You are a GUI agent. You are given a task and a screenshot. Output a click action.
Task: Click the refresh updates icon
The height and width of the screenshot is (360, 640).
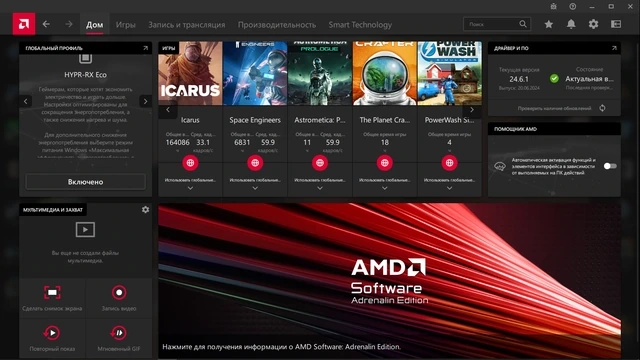(602, 108)
